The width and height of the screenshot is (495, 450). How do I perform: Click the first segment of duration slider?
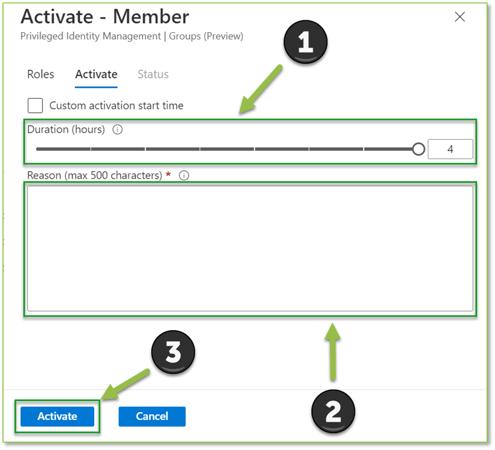coord(63,149)
